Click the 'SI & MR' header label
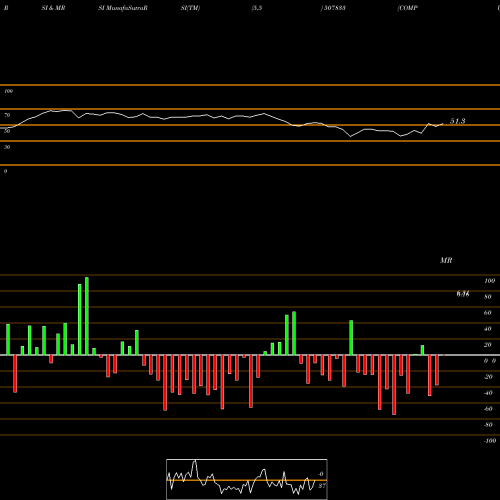Image resolution: width=500 pixels, height=500 pixels. pyautogui.click(x=53, y=8)
